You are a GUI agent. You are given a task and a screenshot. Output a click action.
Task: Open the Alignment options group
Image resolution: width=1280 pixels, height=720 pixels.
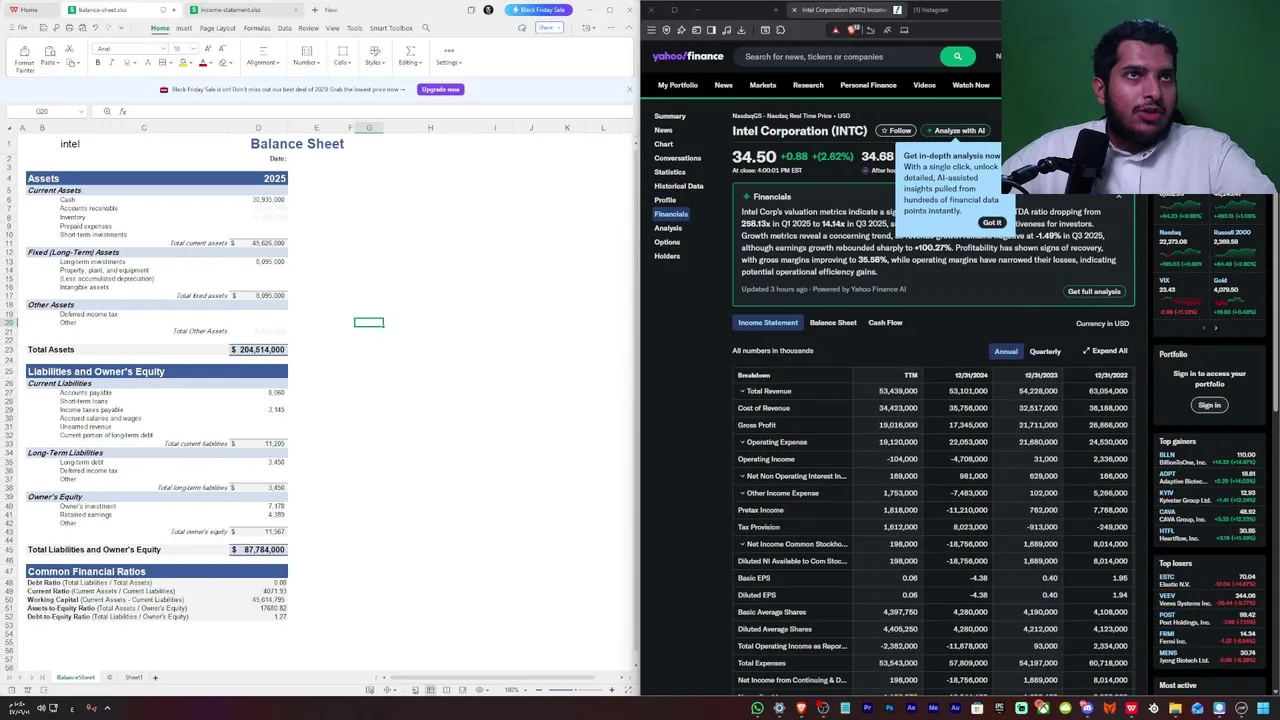click(x=263, y=56)
